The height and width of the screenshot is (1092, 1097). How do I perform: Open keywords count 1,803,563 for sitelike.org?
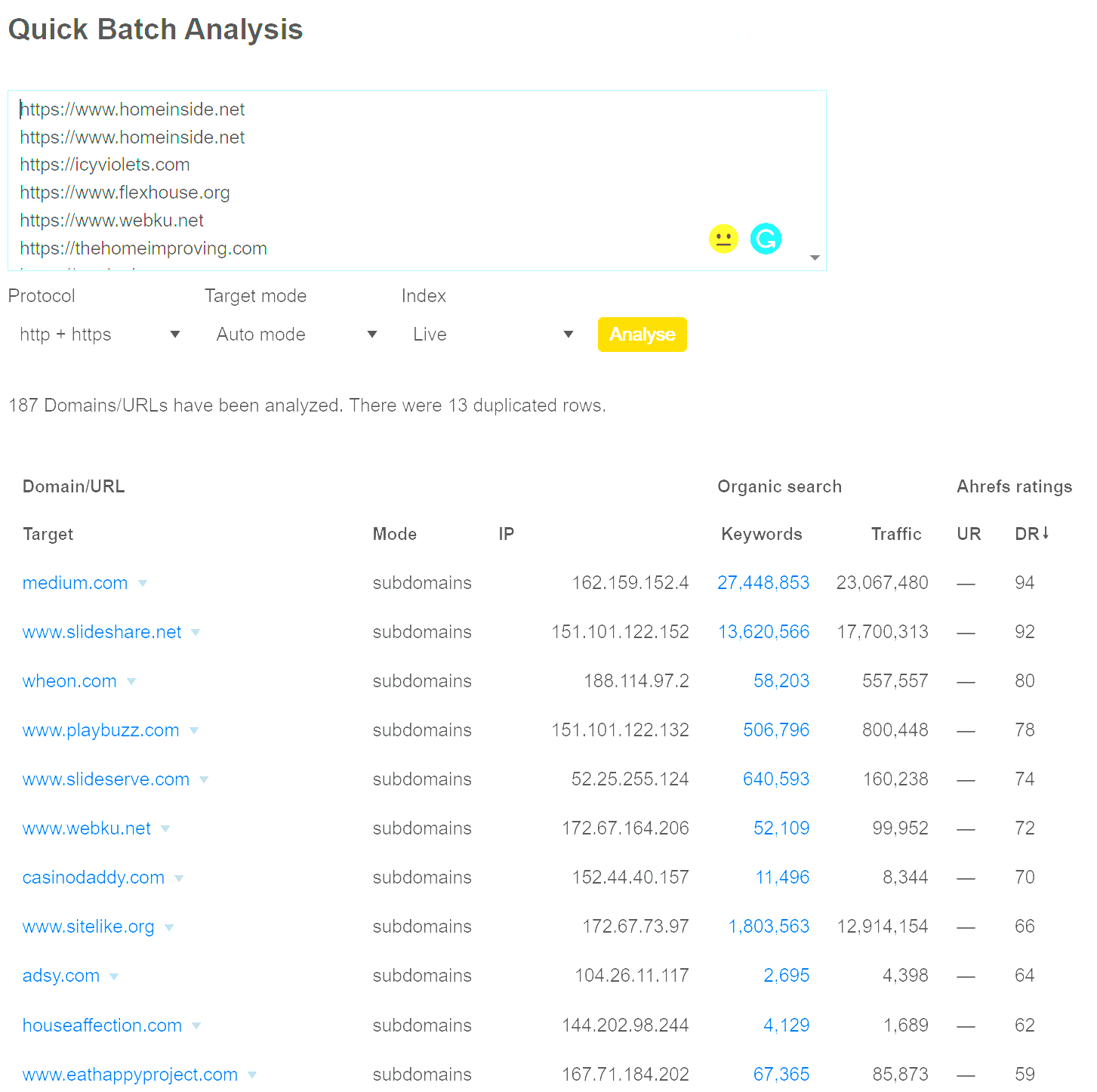click(769, 927)
